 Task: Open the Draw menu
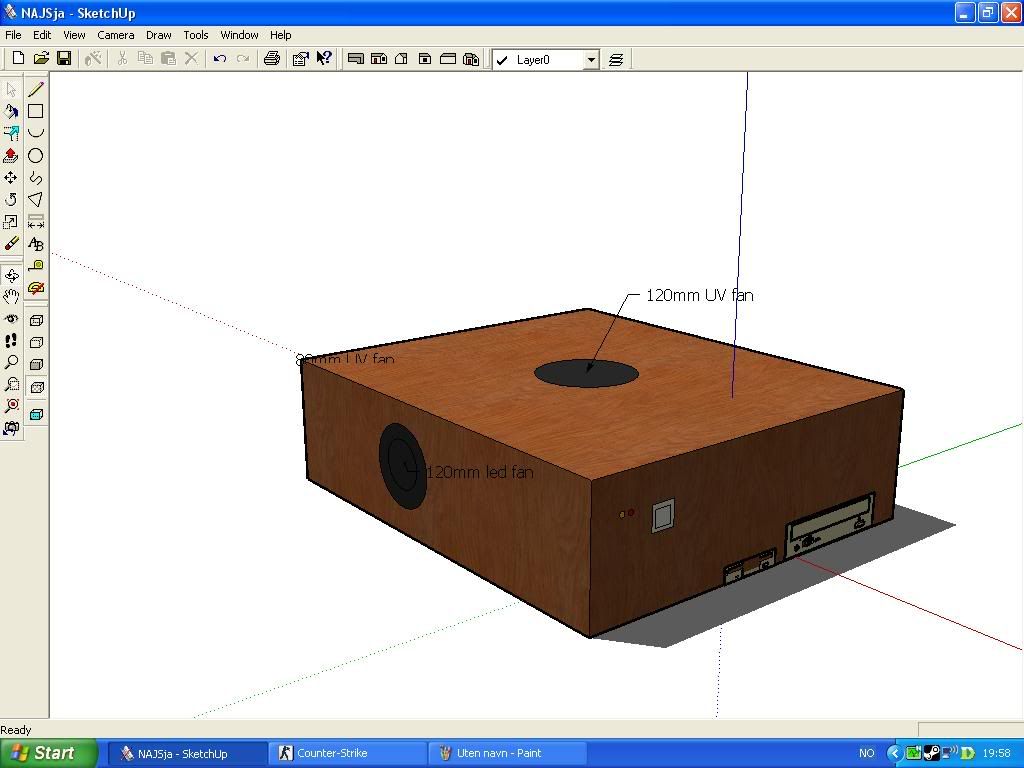[158, 35]
